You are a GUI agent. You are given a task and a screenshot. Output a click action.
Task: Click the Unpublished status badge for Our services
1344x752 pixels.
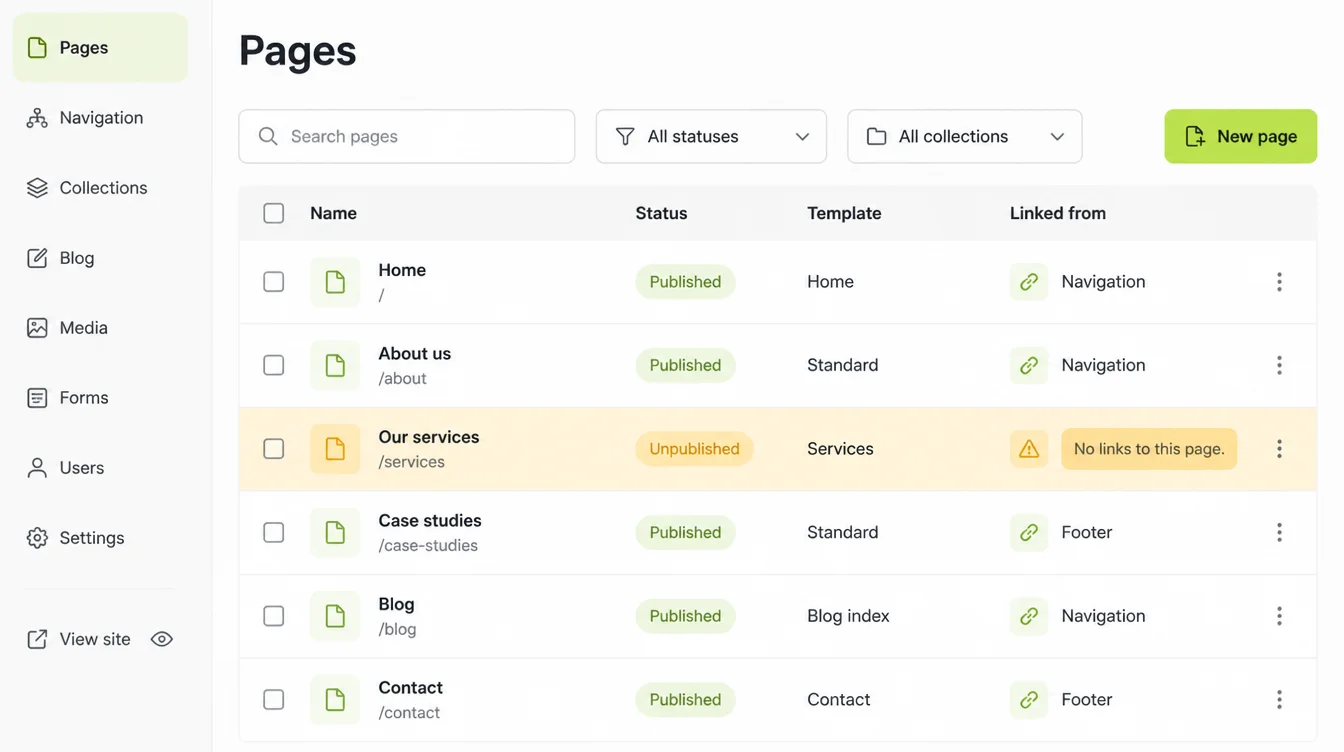tap(694, 449)
